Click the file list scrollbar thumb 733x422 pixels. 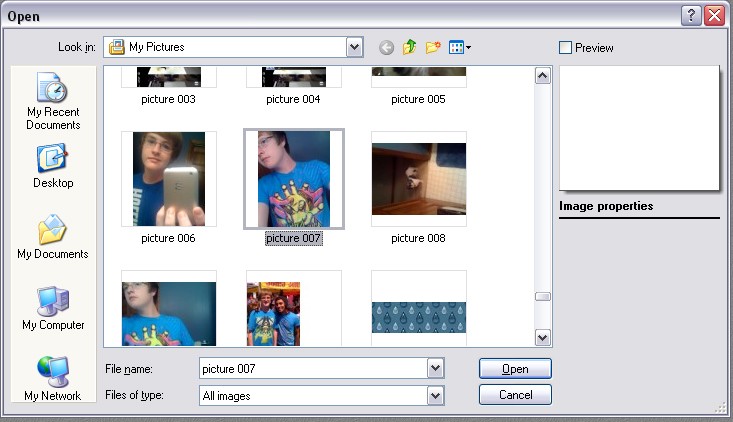[x=542, y=296]
